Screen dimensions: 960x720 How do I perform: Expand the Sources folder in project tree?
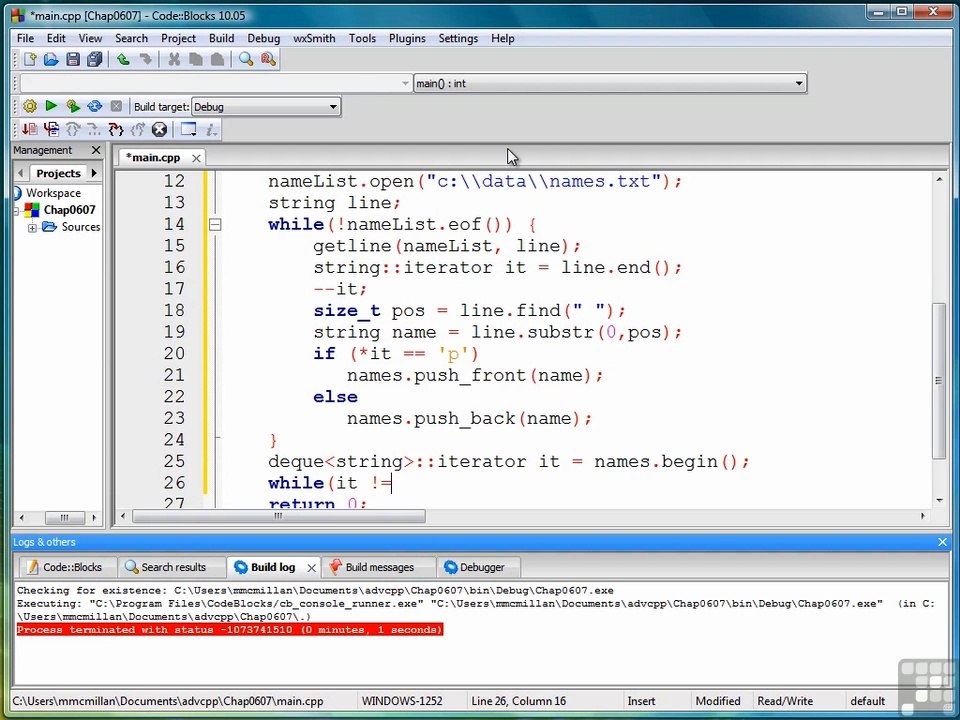32,228
